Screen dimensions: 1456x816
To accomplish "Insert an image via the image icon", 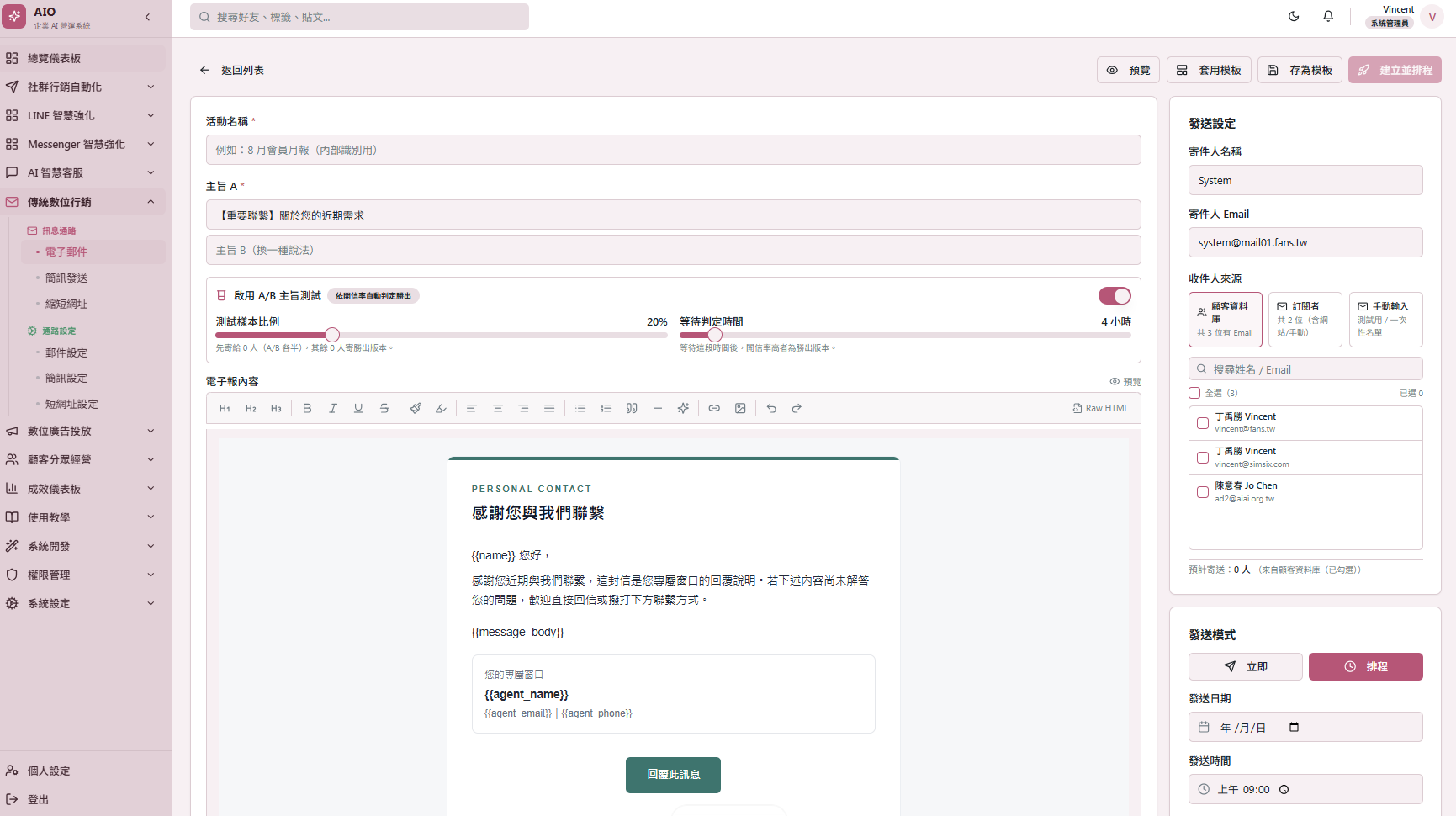I will pyautogui.click(x=740, y=408).
